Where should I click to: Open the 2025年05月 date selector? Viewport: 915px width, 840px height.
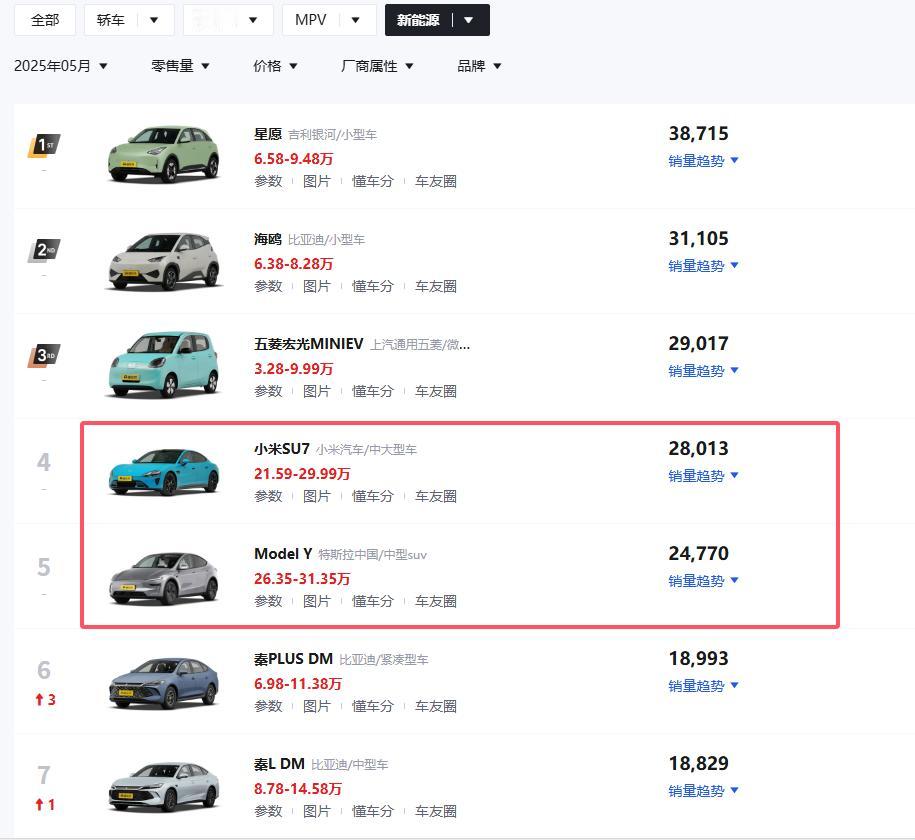pyautogui.click(x=61, y=66)
